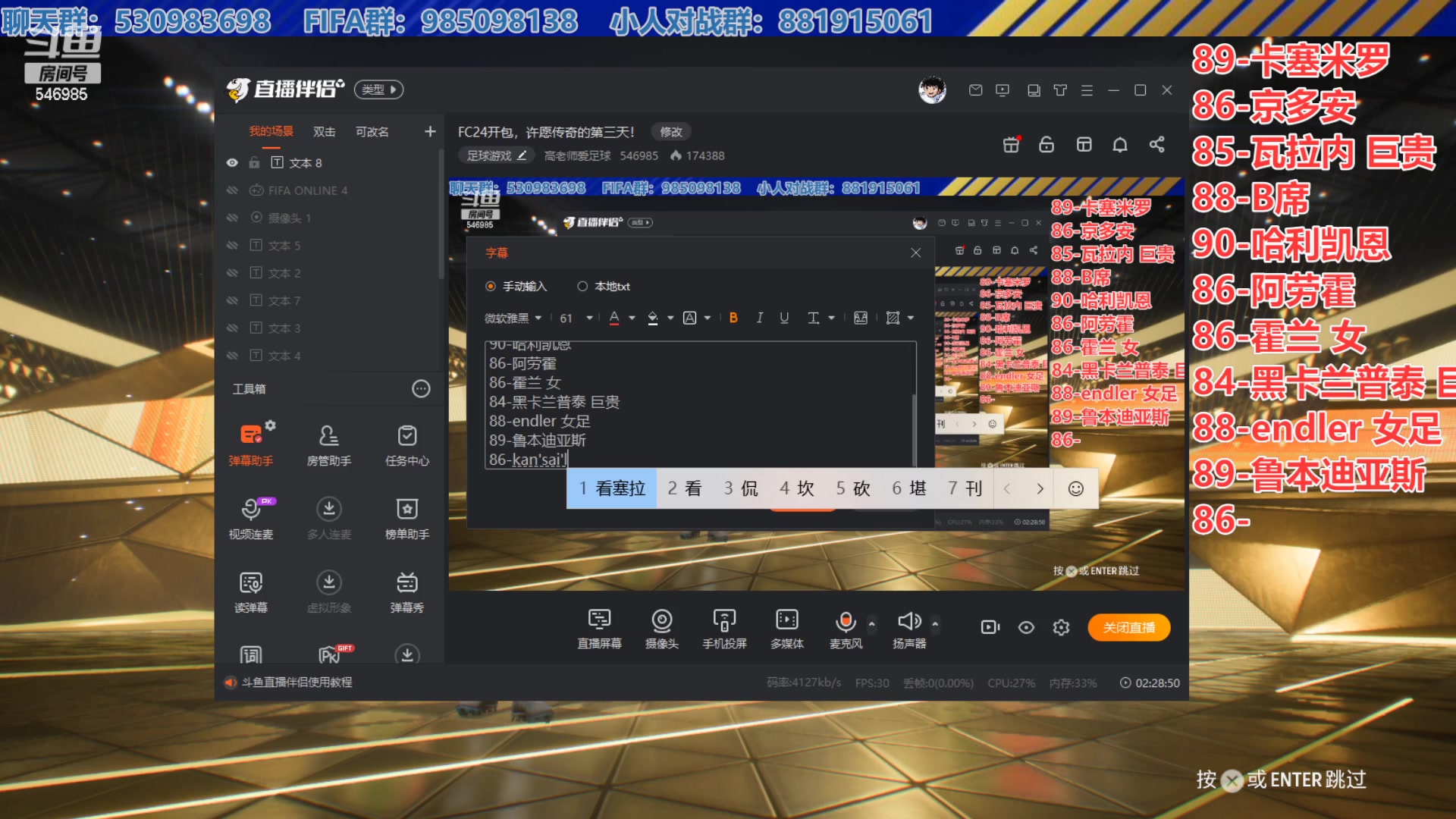
Task: Edit the 足球游戏 category tag
Action: tap(496, 155)
